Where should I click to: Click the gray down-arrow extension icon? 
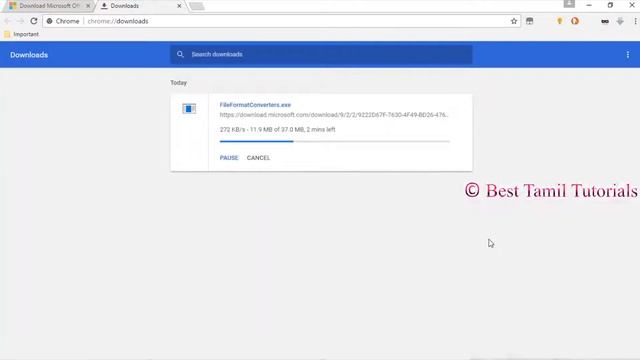pyautogui.click(x=620, y=21)
